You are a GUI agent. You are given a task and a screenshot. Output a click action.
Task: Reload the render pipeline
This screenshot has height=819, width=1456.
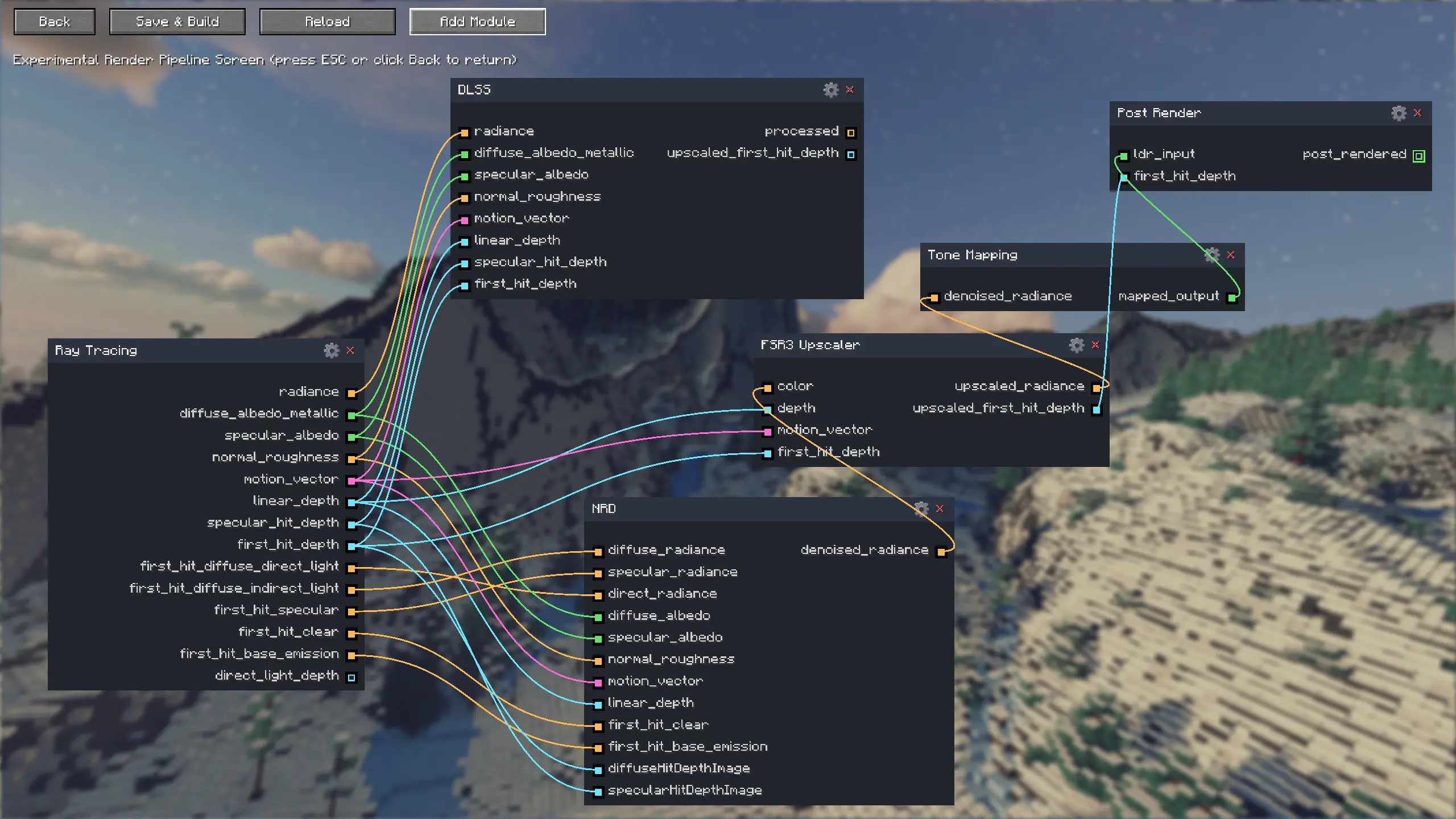[x=328, y=22]
